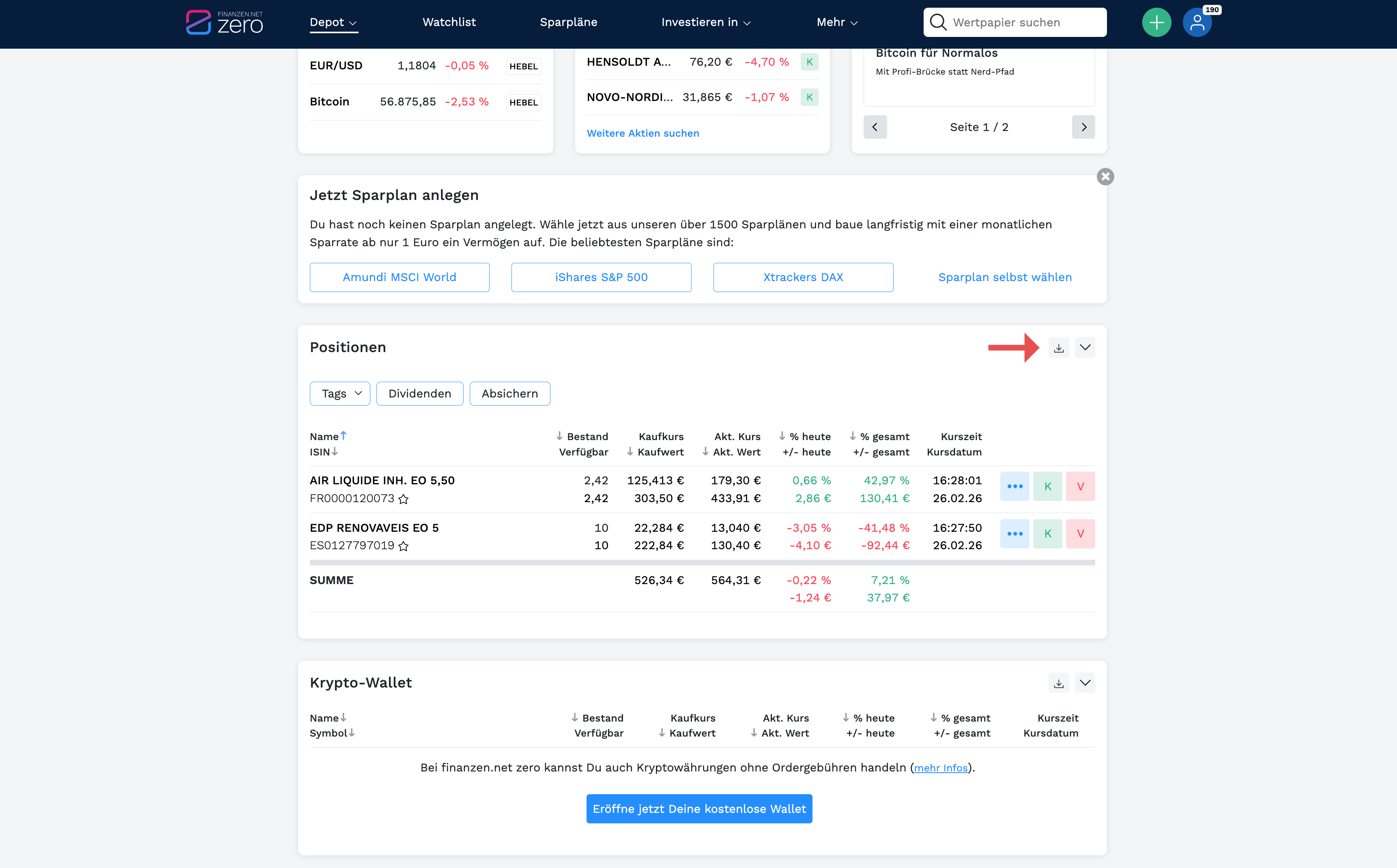Choose iShares S&P 500 savings plan
The width and height of the screenshot is (1397, 868).
(x=601, y=277)
